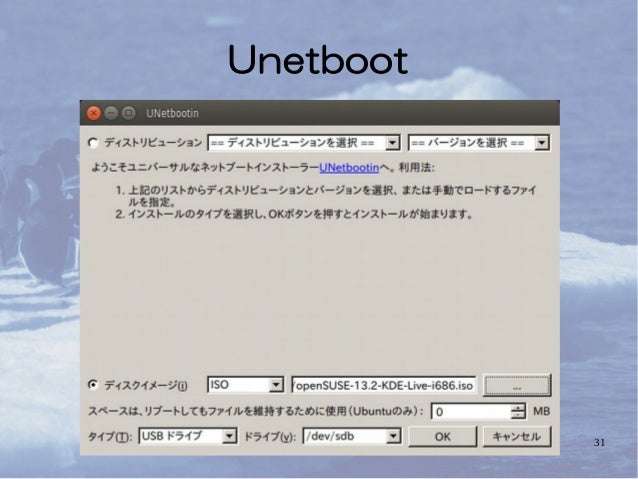
Task: Click the persistence space MB field
Action: (x=471, y=411)
